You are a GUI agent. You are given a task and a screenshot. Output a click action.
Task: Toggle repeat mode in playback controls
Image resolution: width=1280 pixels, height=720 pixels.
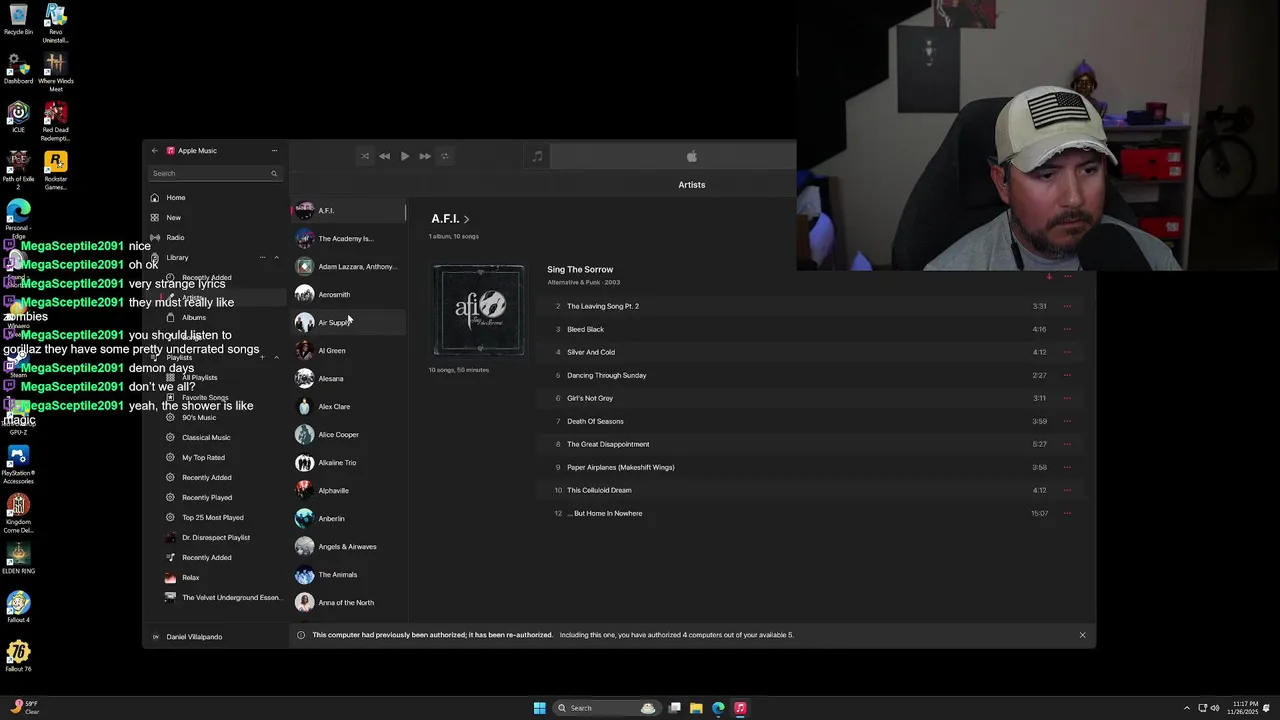(445, 156)
